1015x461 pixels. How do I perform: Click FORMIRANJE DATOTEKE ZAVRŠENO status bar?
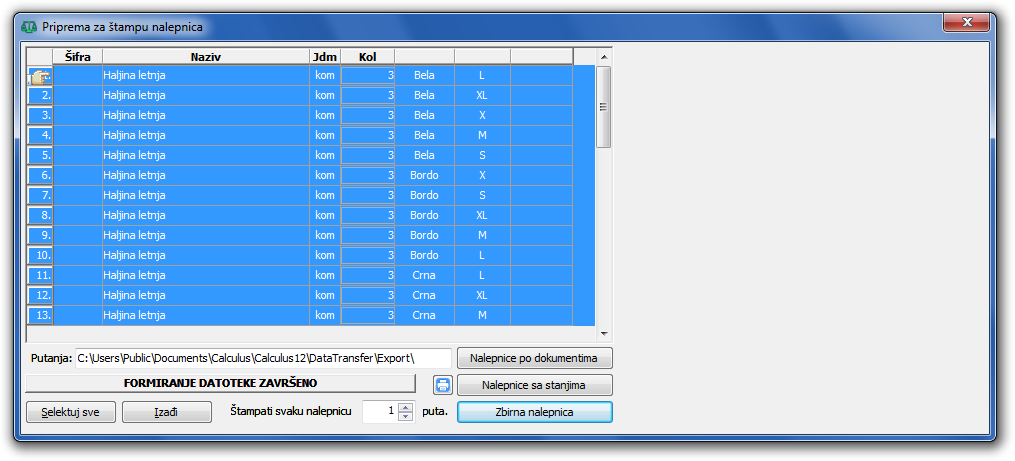(220, 383)
